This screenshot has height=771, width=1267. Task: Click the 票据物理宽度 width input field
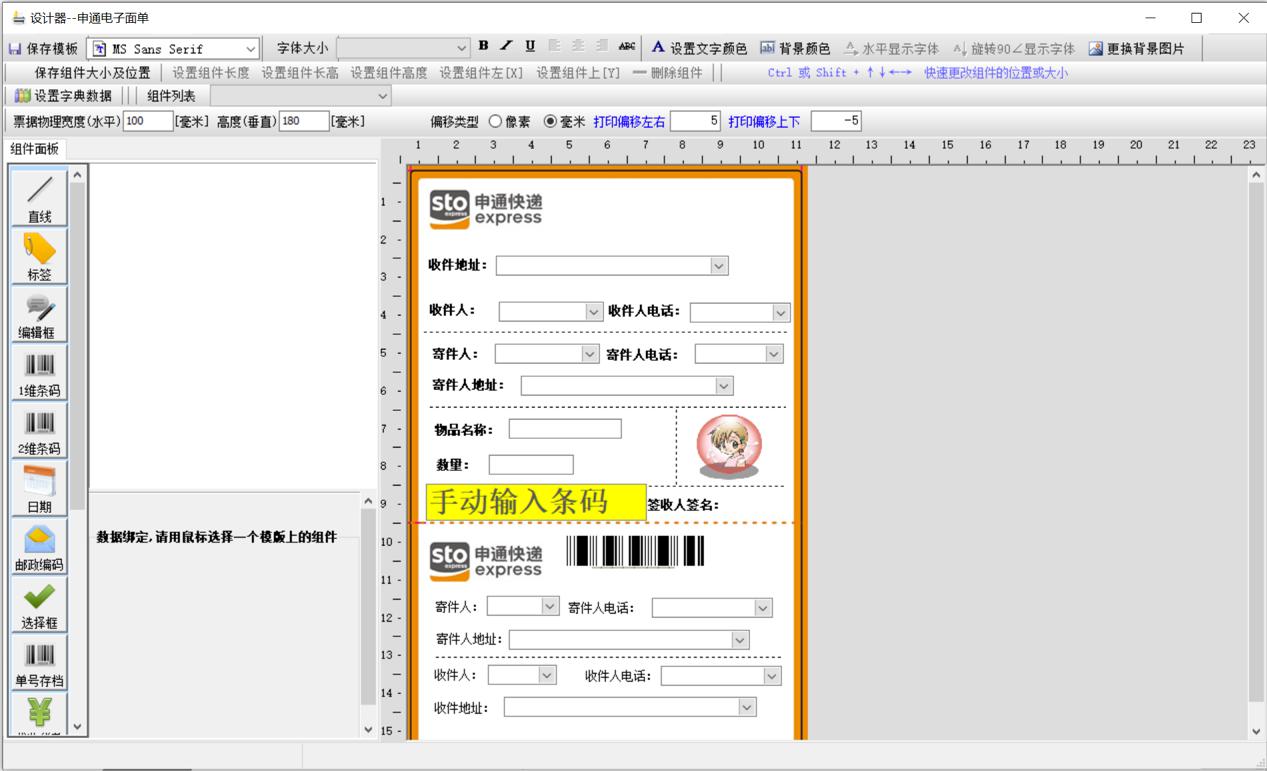coord(147,122)
